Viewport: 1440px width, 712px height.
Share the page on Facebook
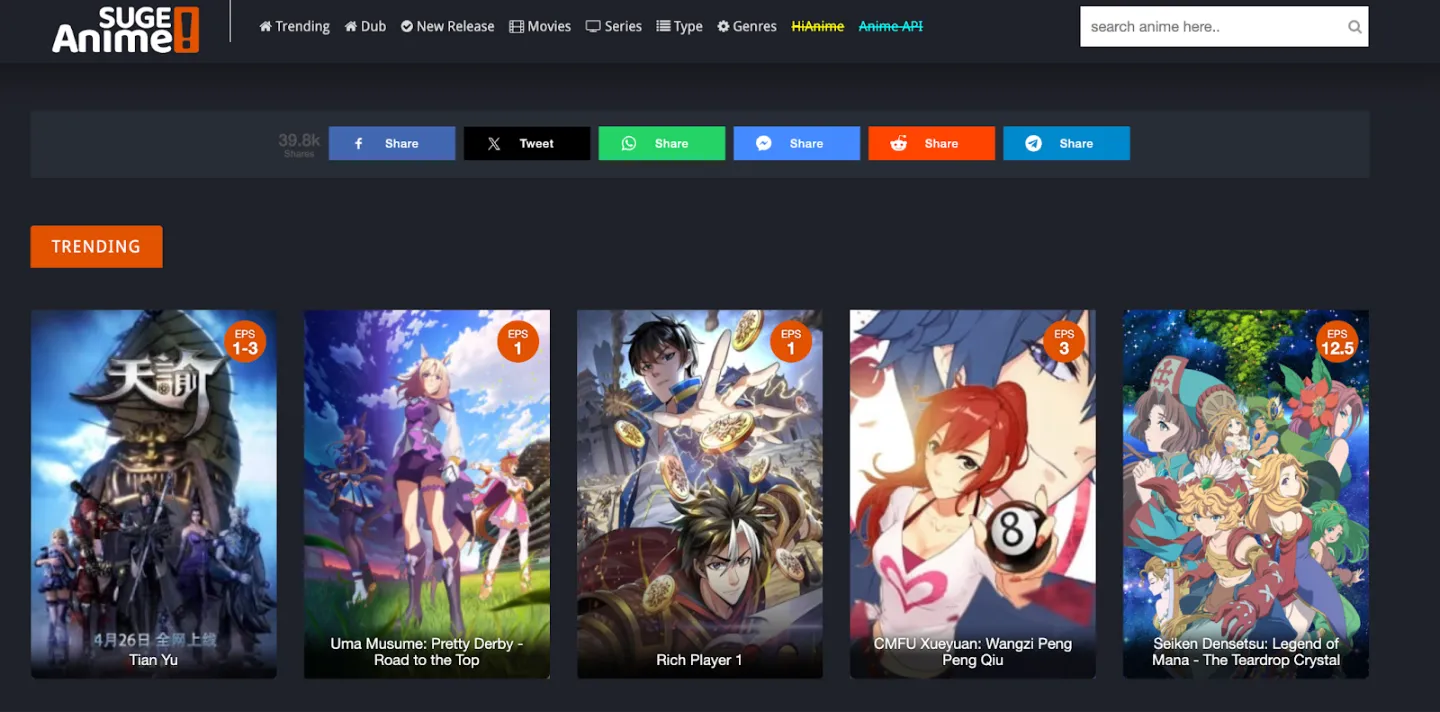[x=392, y=143]
